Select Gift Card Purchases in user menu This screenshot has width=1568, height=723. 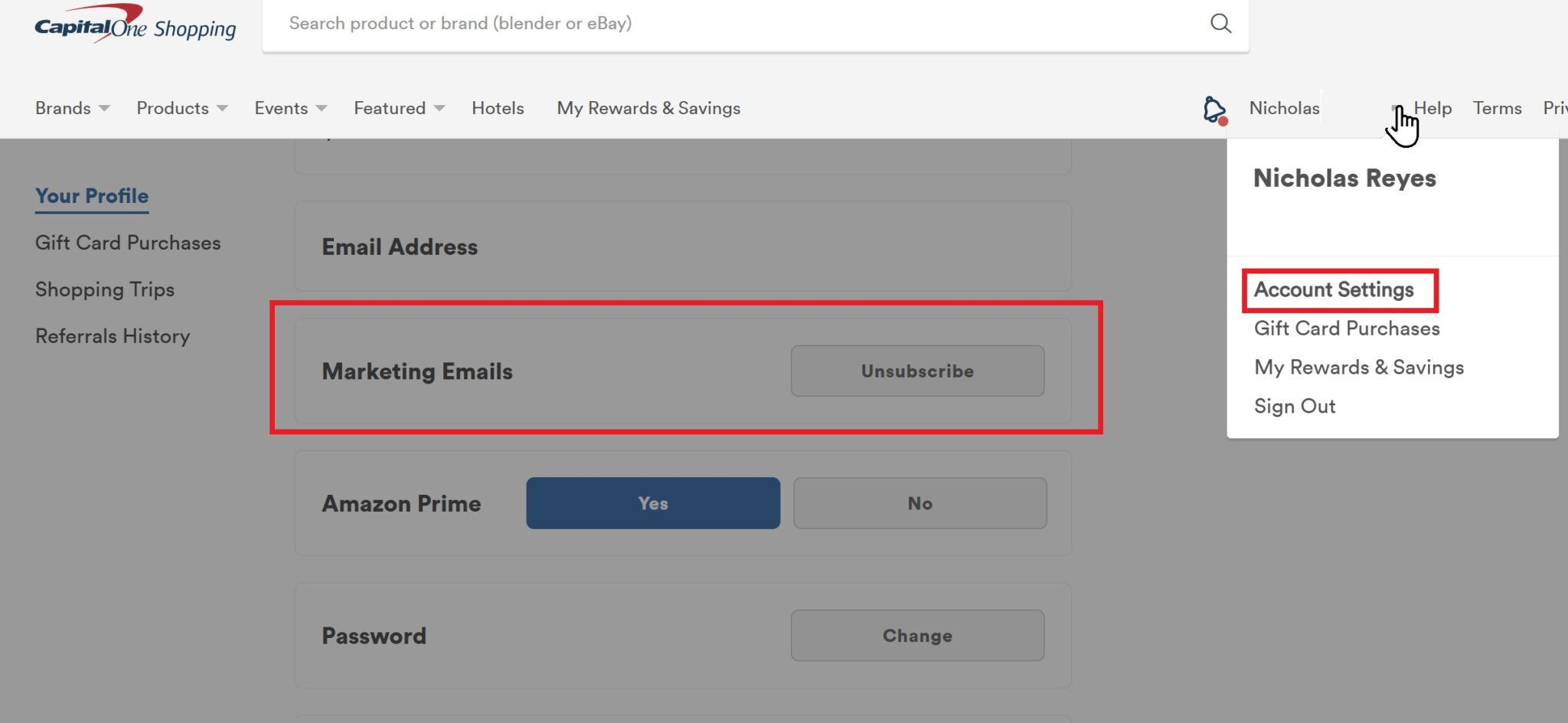1347,329
